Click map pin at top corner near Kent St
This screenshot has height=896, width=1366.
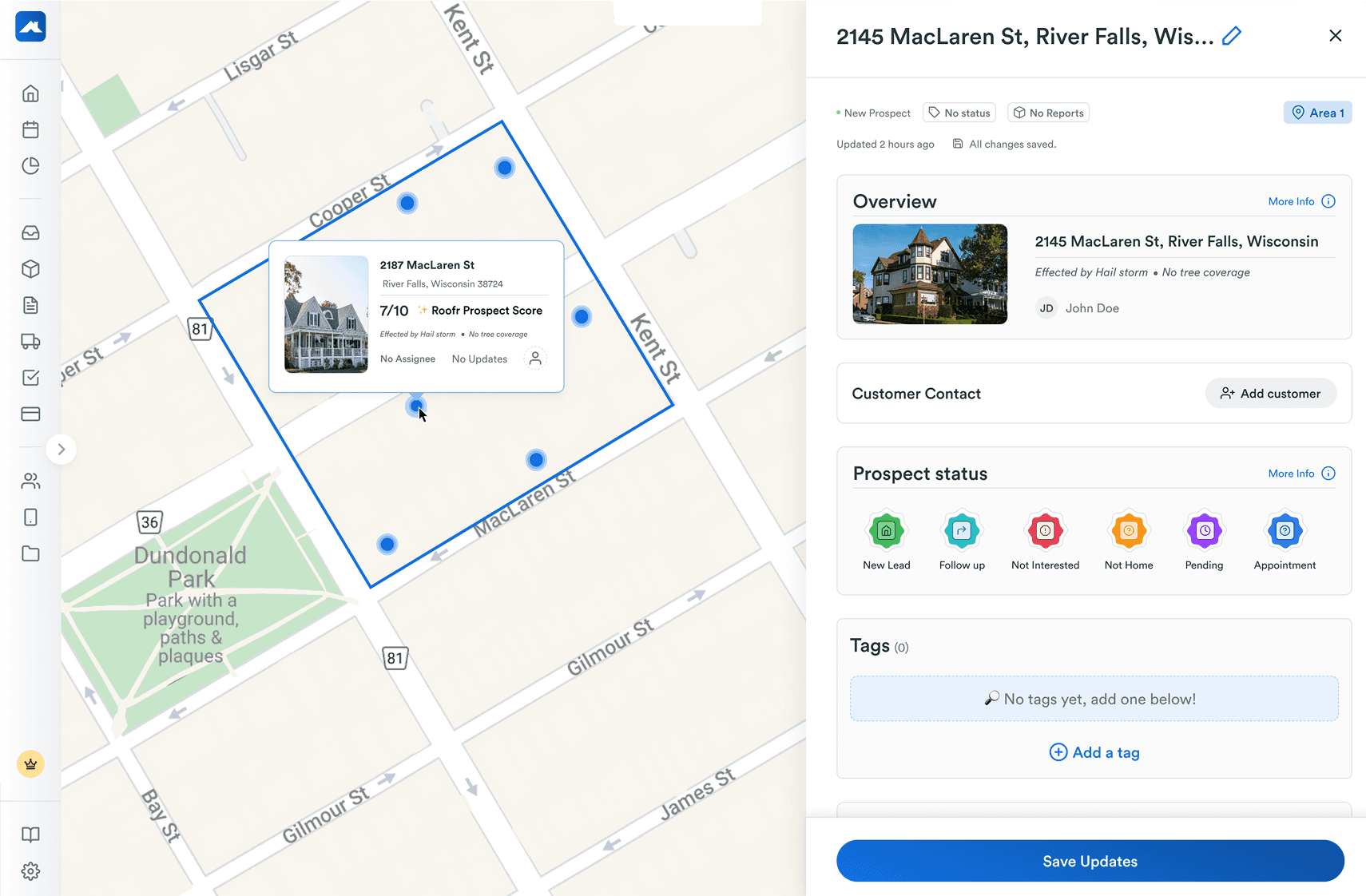[504, 168]
